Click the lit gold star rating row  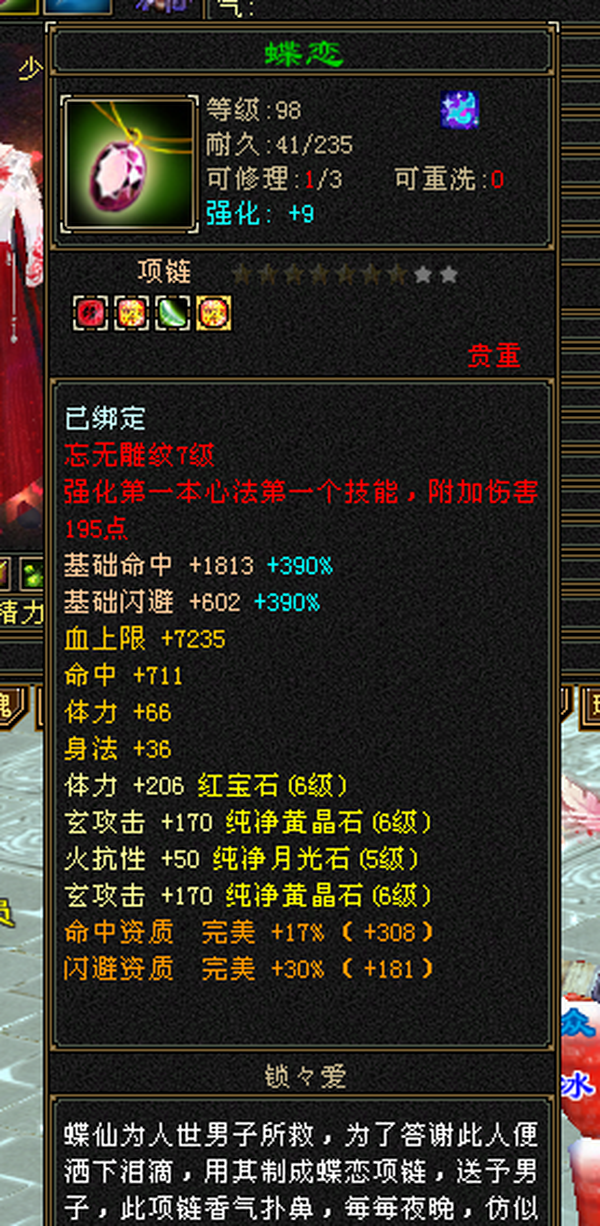320,273
